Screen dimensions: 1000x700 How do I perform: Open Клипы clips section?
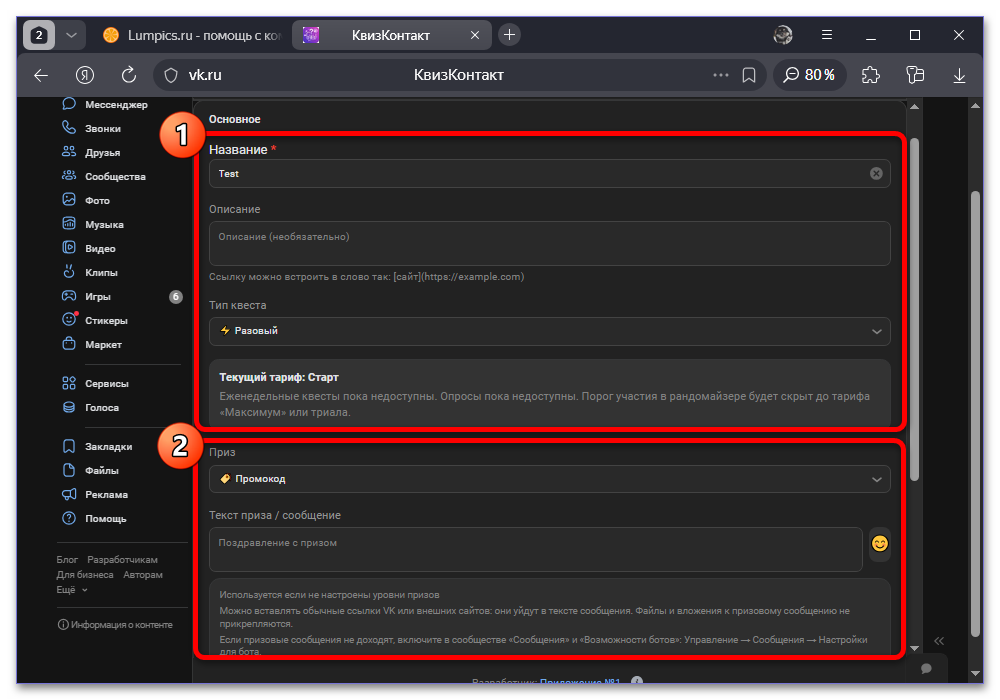pyautogui.click(x=90, y=272)
